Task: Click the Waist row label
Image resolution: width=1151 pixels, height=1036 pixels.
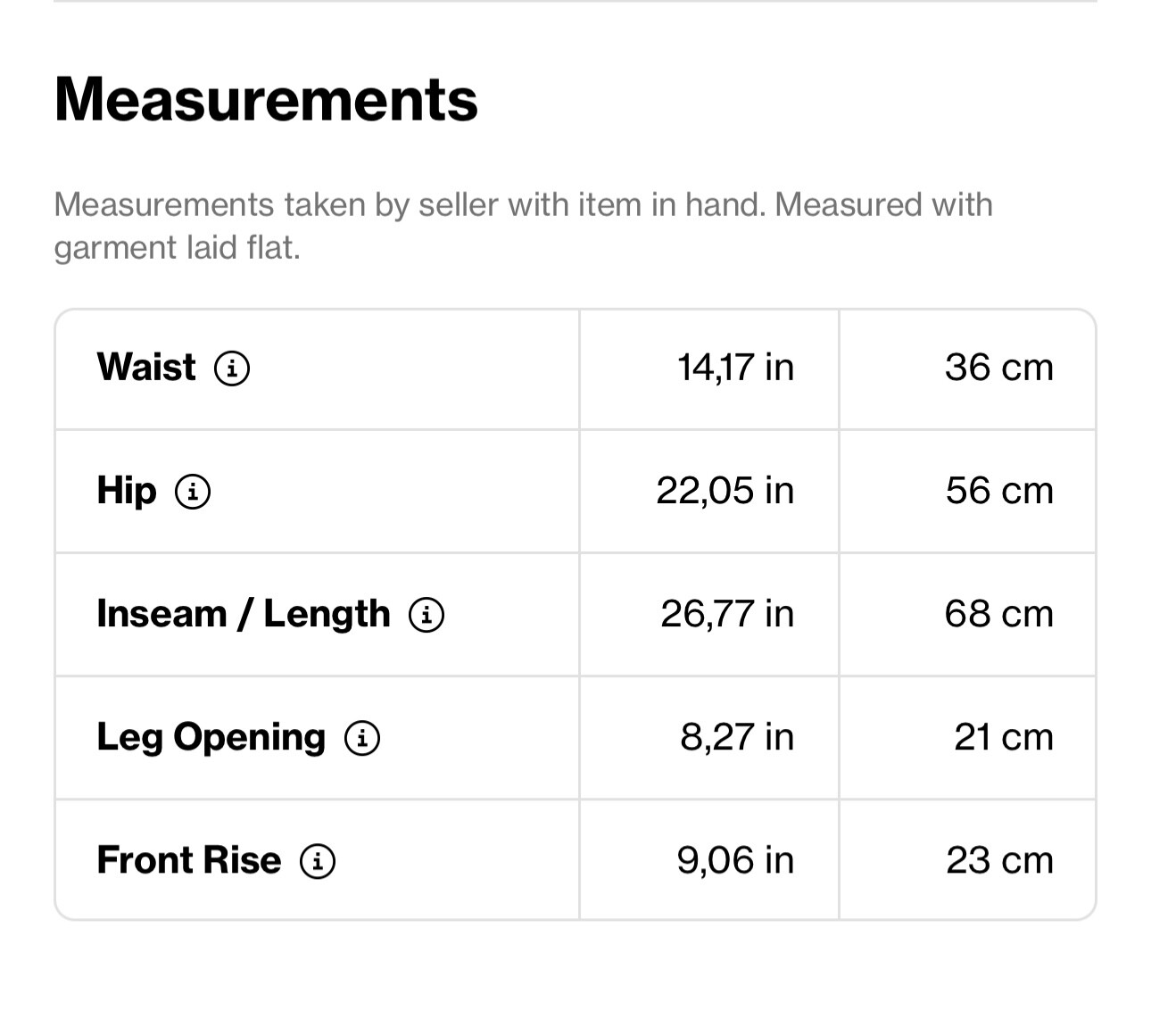Action: (146, 368)
